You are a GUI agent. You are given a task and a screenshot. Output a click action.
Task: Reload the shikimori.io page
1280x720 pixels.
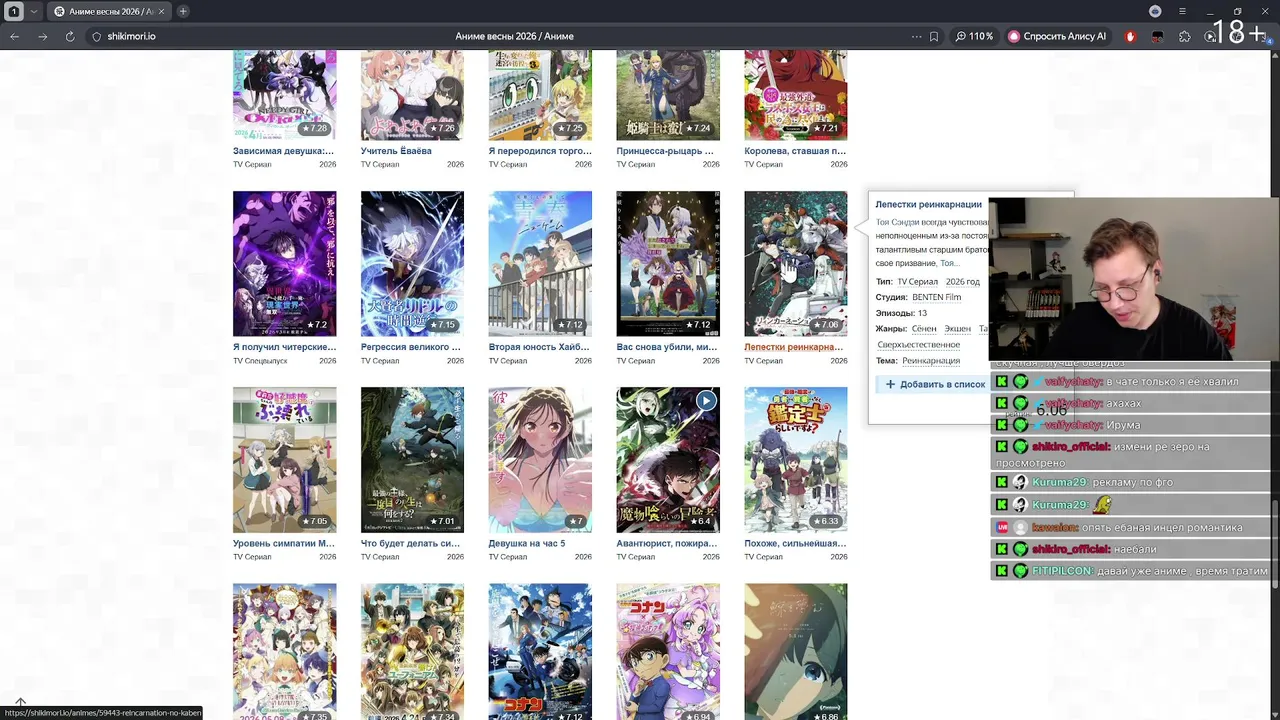[x=70, y=36]
